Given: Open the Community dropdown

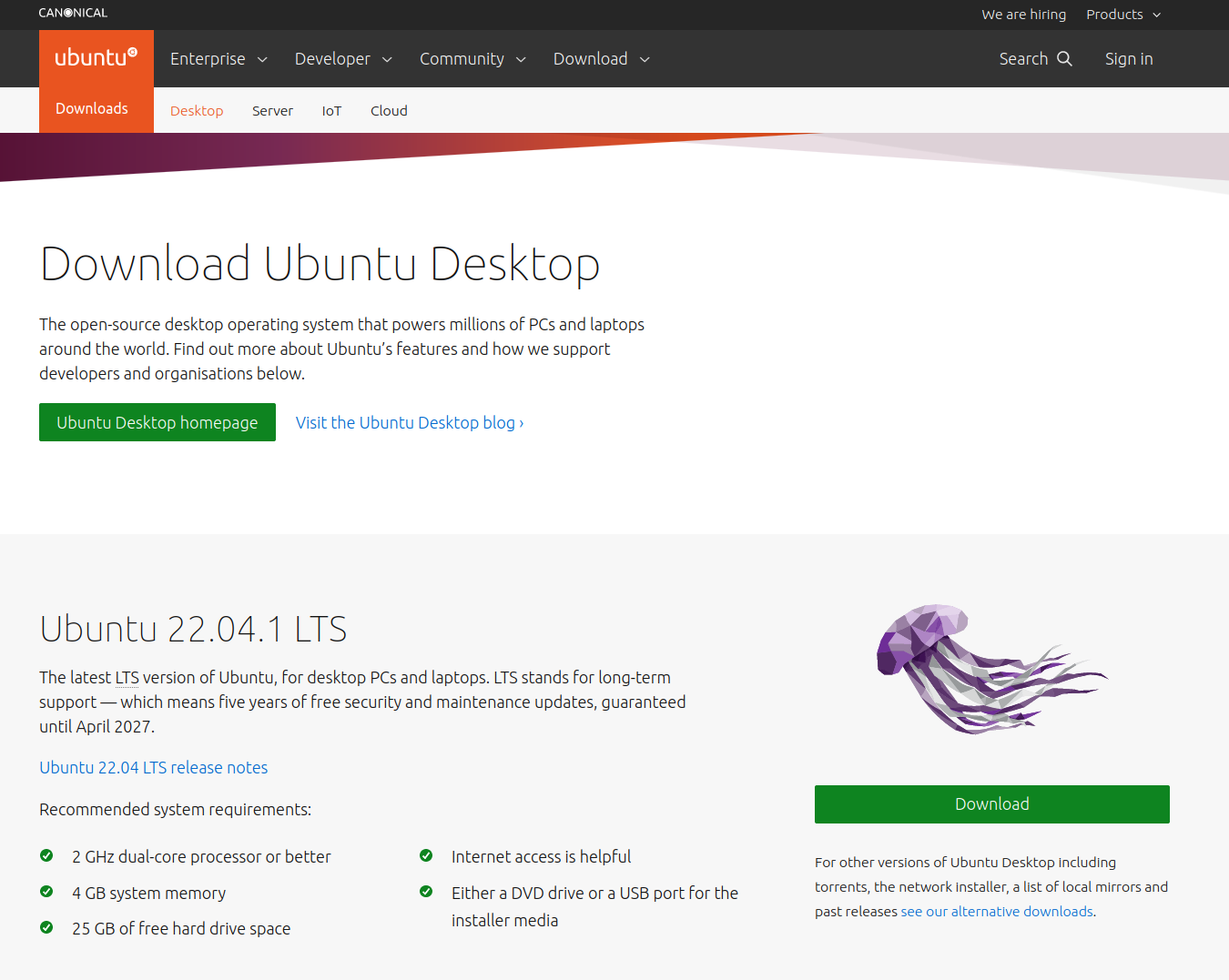Looking at the screenshot, I should [x=472, y=59].
